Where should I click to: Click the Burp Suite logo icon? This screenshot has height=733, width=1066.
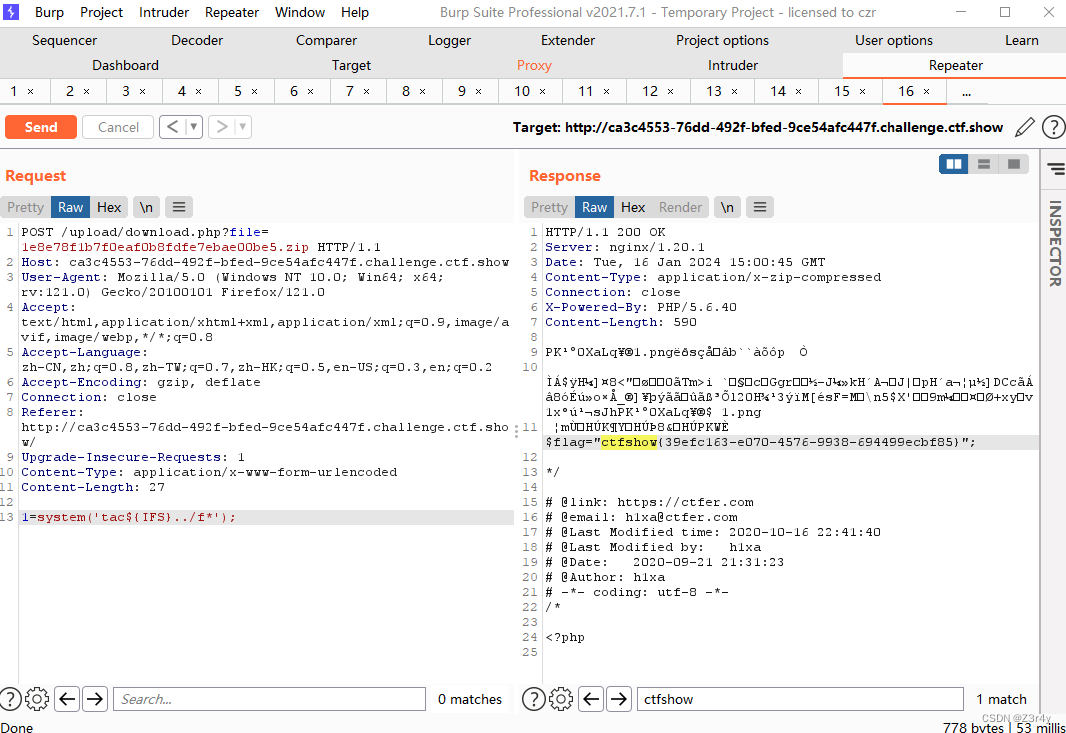tap(11, 12)
